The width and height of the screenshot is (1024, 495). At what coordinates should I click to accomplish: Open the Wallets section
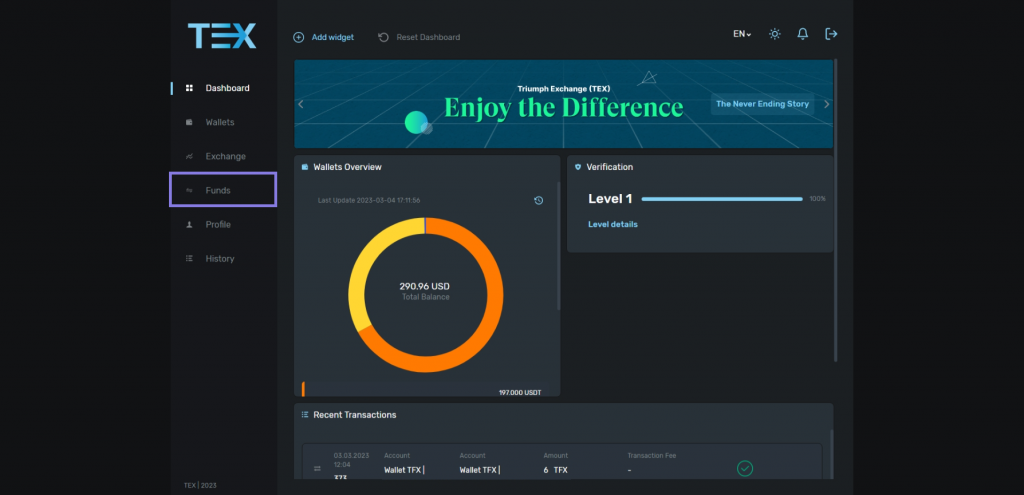pos(219,122)
